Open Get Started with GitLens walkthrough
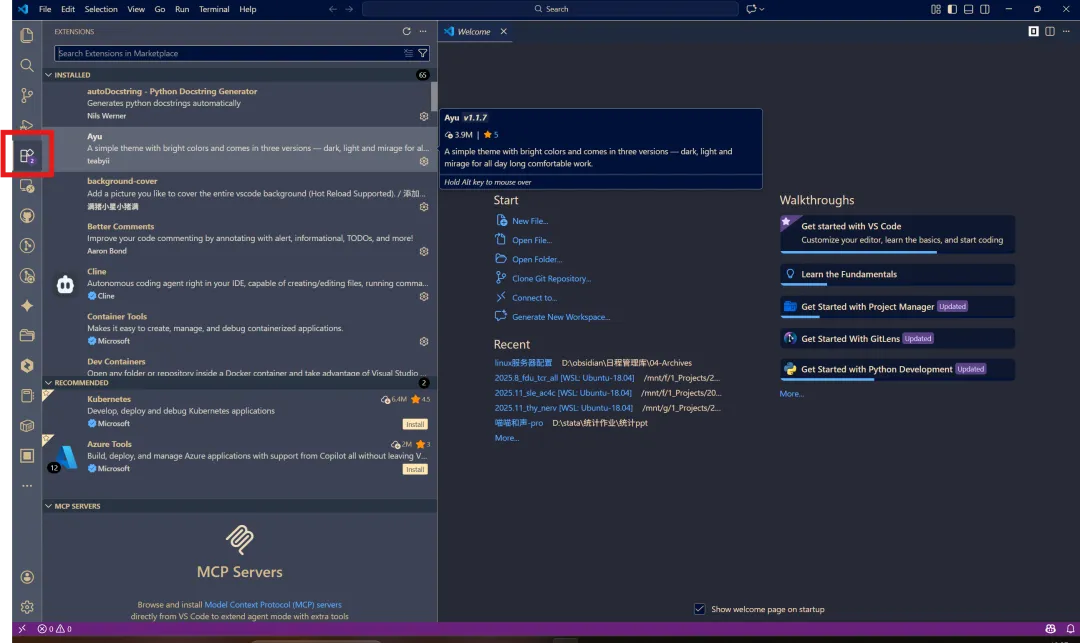This screenshot has height=643, width=1080. [897, 339]
